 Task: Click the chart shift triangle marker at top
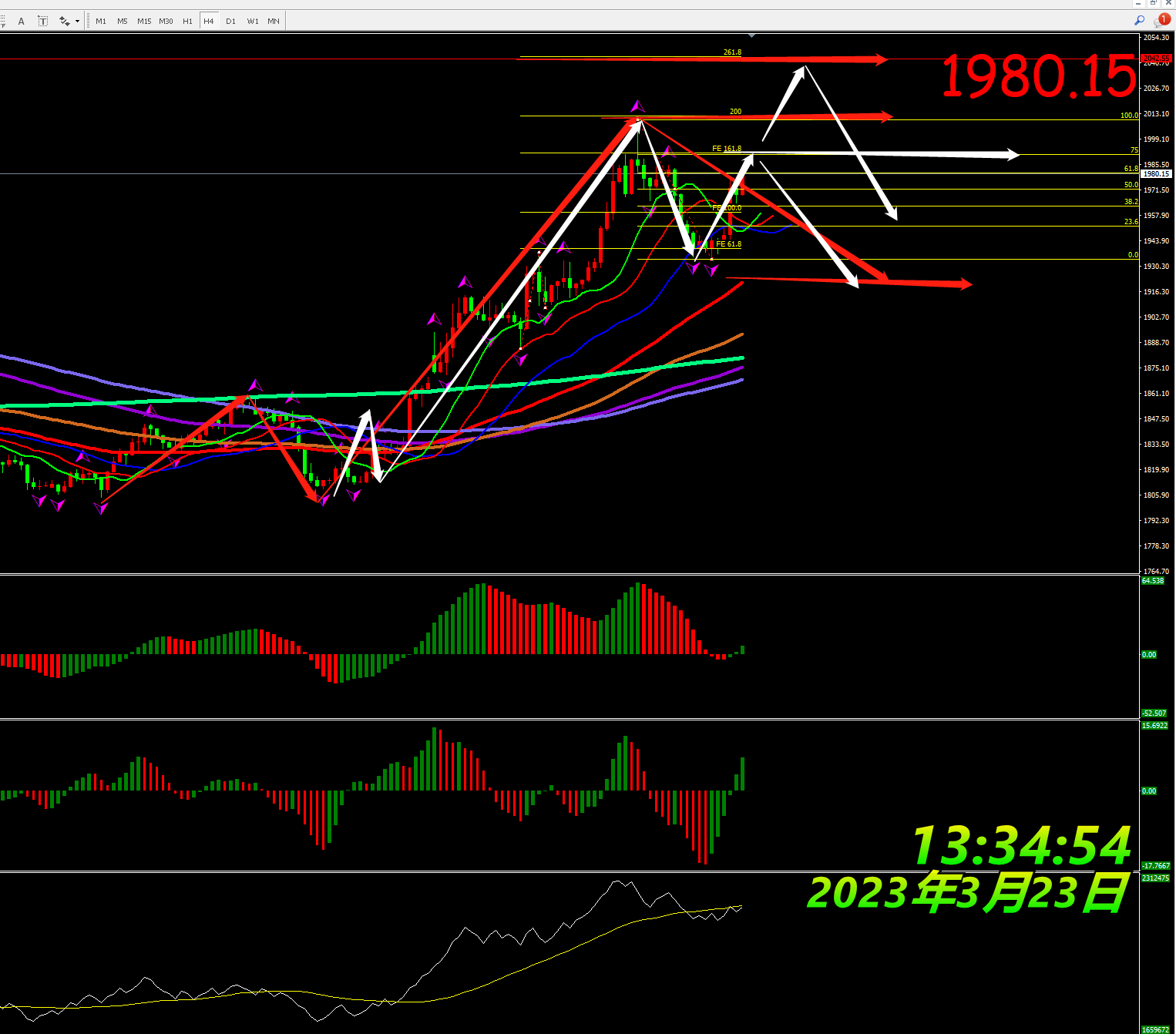752,35
